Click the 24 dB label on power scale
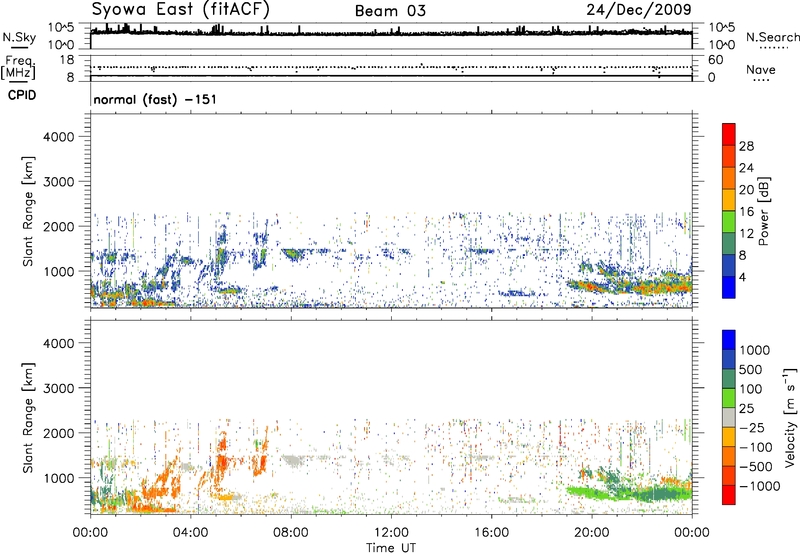 point(746,168)
